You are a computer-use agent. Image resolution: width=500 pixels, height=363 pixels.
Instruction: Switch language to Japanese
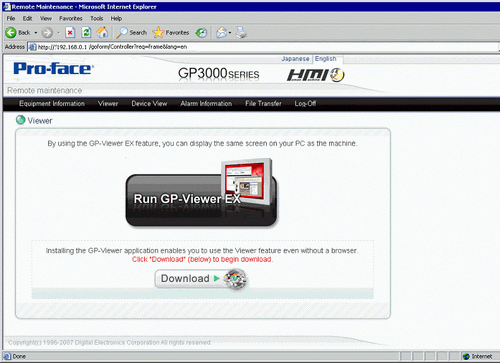point(295,59)
